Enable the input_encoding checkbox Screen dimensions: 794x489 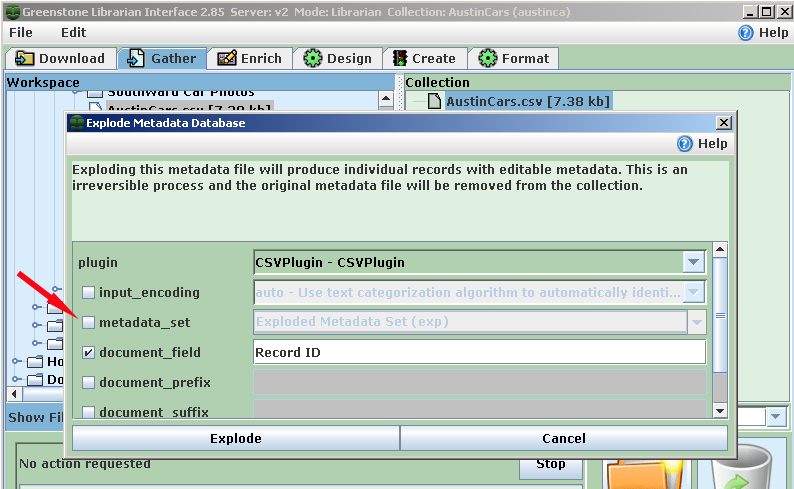click(89, 293)
